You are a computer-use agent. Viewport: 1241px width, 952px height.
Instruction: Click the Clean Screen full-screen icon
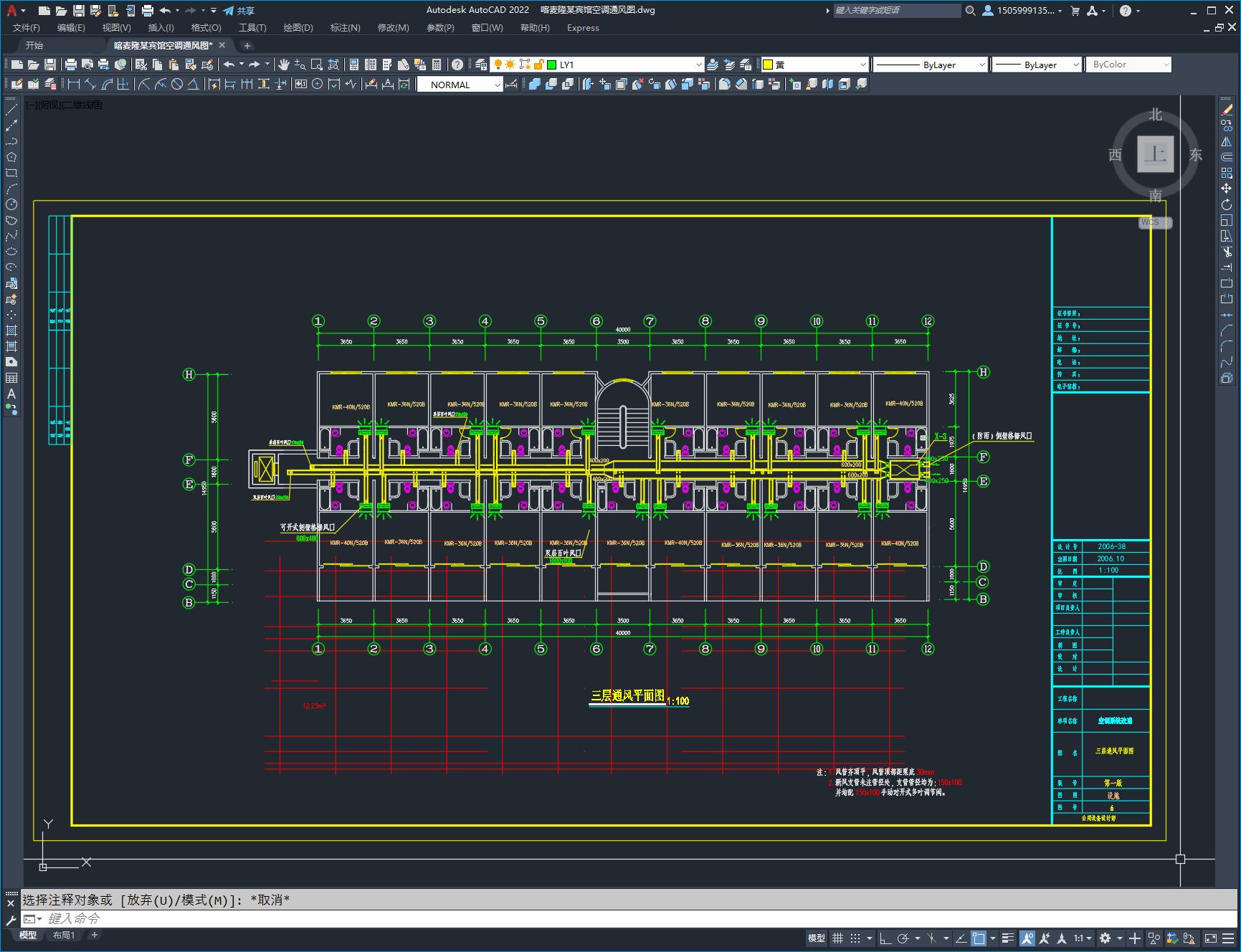tap(1211, 938)
